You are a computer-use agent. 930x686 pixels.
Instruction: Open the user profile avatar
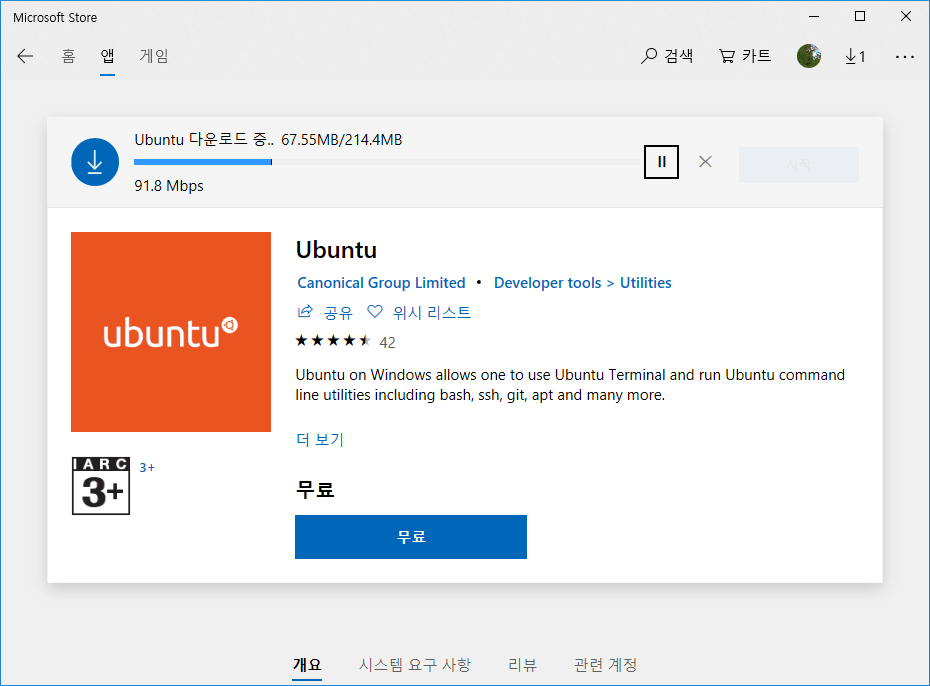pyautogui.click(x=809, y=56)
